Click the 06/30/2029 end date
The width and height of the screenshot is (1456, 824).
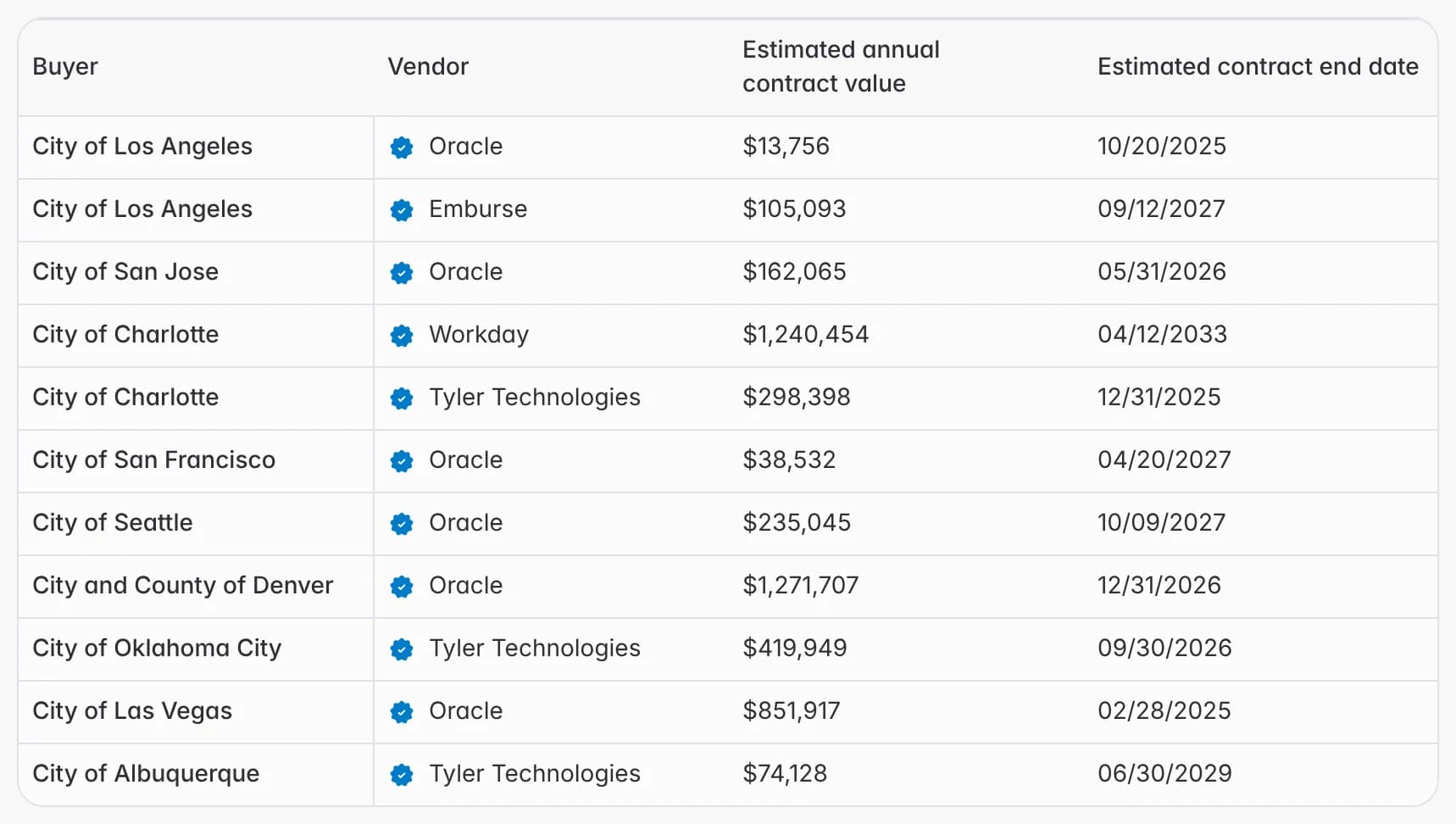[1164, 773]
